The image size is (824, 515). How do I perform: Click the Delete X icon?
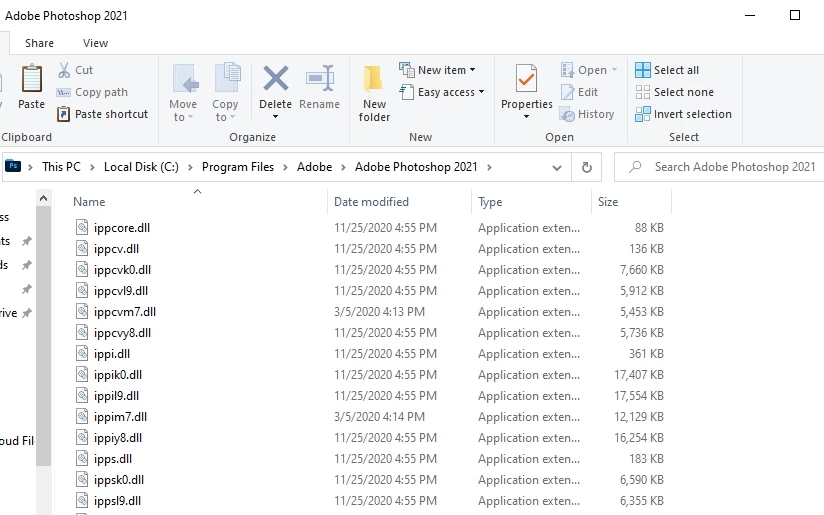click(x=275, y=78)
